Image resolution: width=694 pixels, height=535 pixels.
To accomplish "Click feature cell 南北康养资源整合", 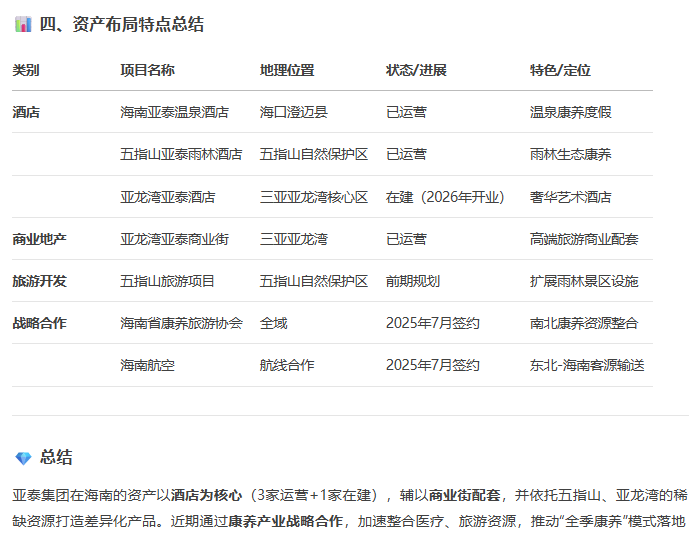I will tap(584, 323).
